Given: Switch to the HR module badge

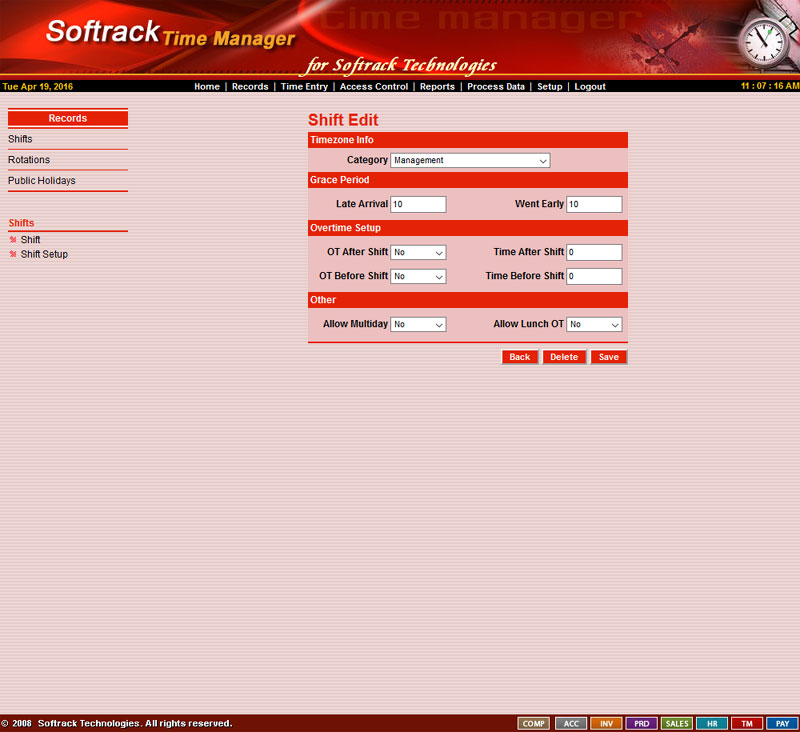Looking at the screenshot, I should tap(712, 723).
